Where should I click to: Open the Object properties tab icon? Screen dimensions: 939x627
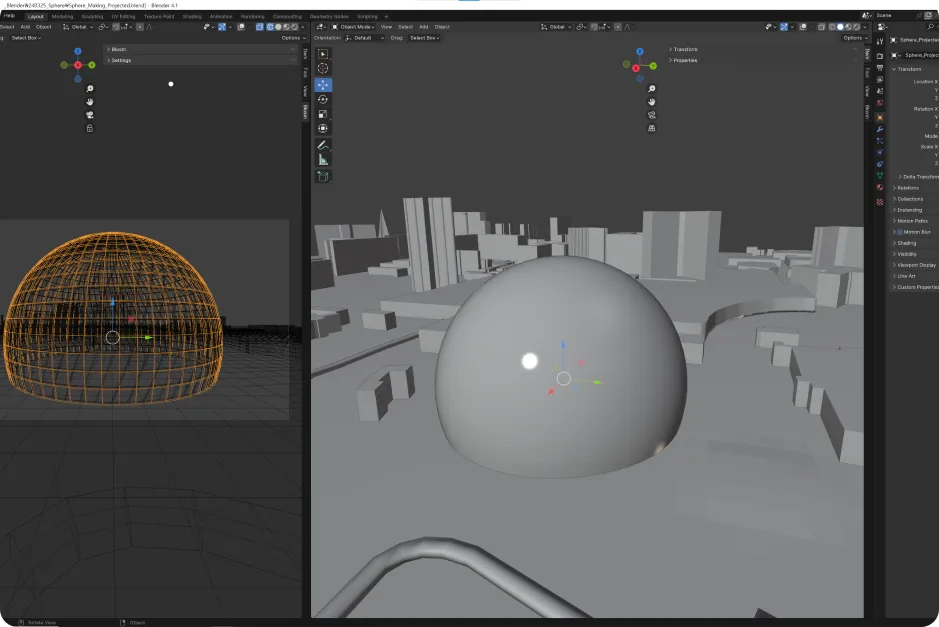(x=880, y=117)
